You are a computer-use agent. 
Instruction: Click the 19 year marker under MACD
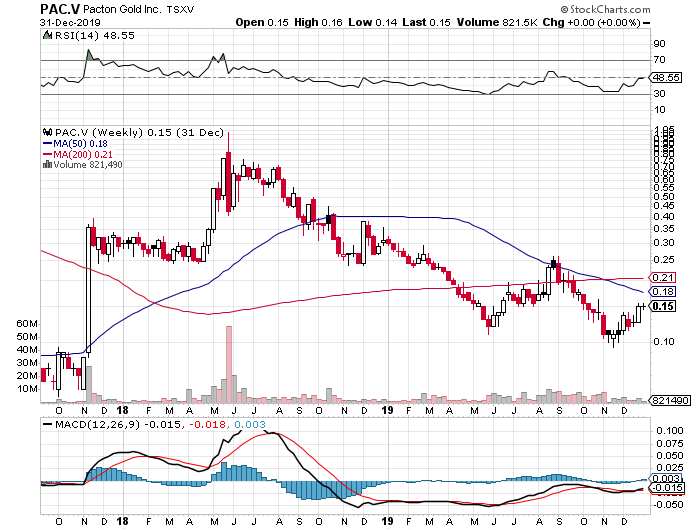pyautogui.click(x=388, y=521)
